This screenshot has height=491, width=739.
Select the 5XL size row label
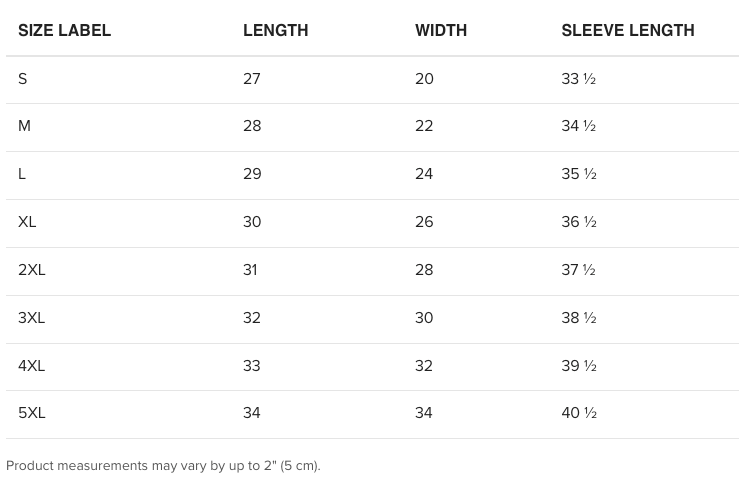tap(32, 413)
